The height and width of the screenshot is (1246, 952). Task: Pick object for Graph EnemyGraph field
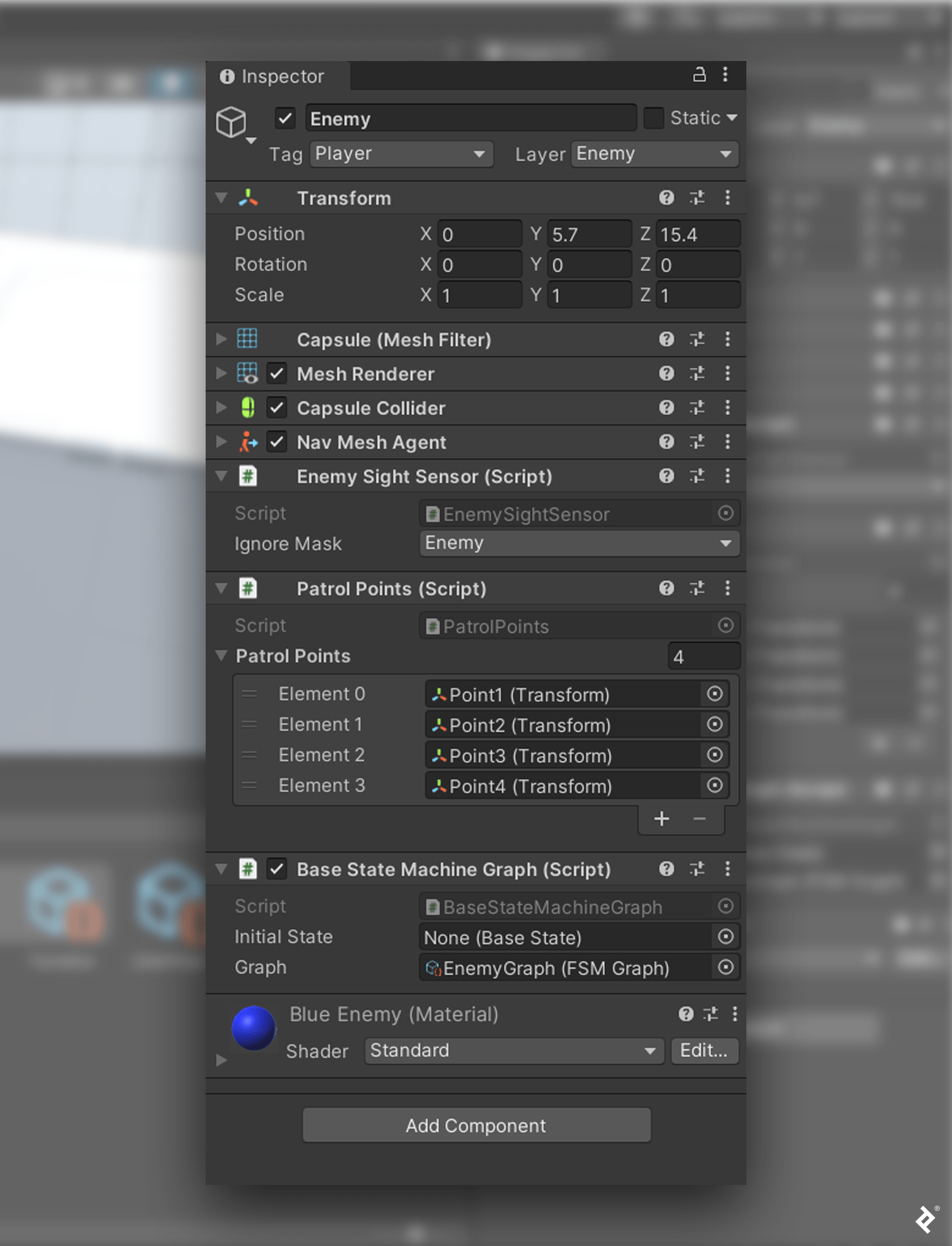726,967
